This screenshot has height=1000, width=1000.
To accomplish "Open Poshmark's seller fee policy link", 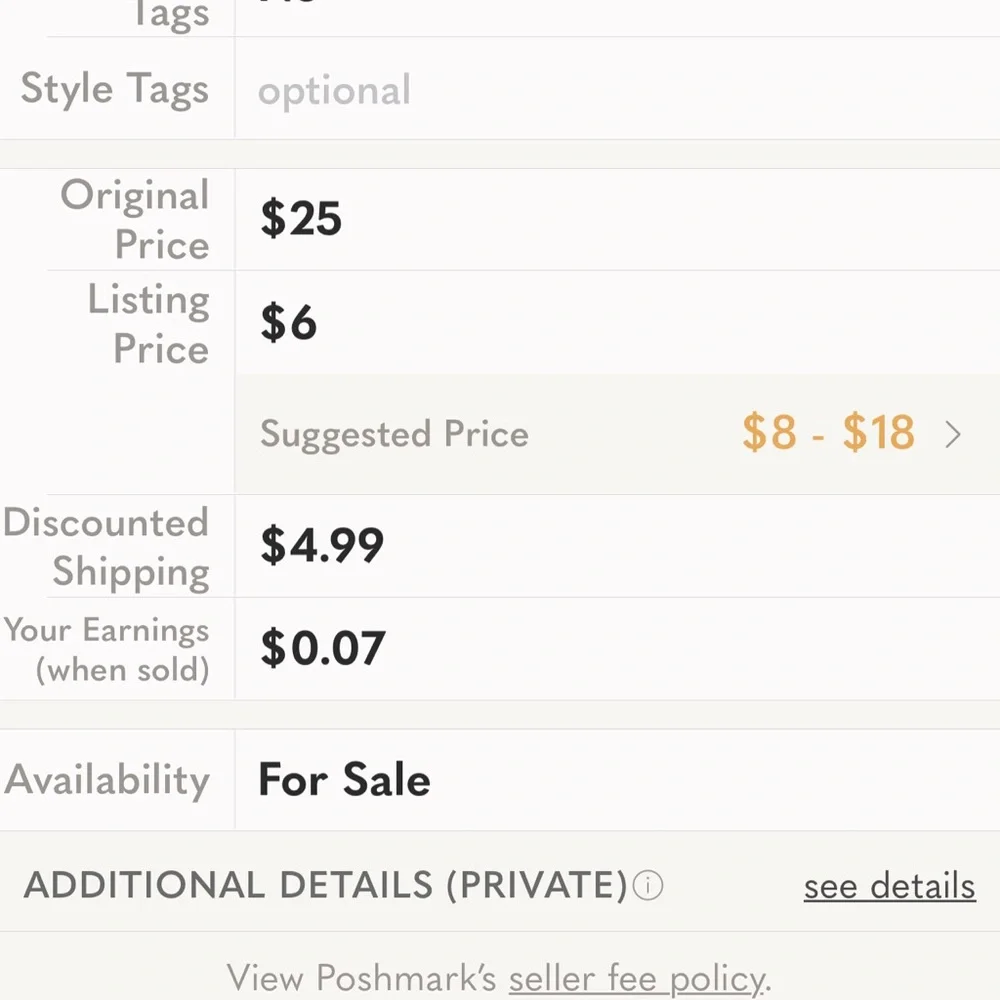I will point(636,978).
